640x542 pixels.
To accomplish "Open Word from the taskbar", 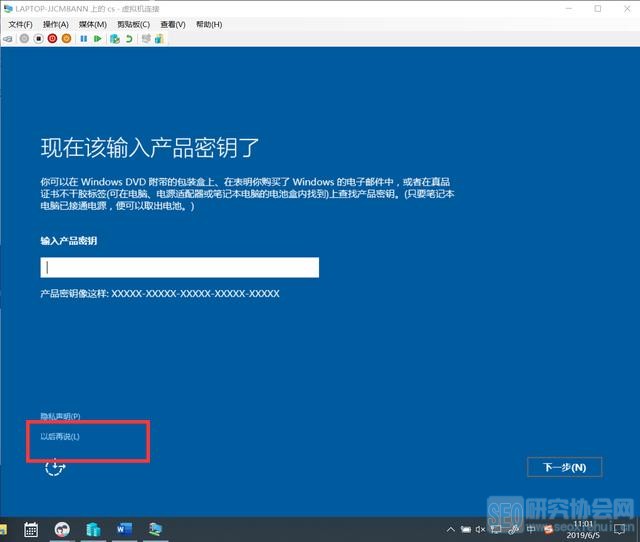I will click(x=124, y=530).
